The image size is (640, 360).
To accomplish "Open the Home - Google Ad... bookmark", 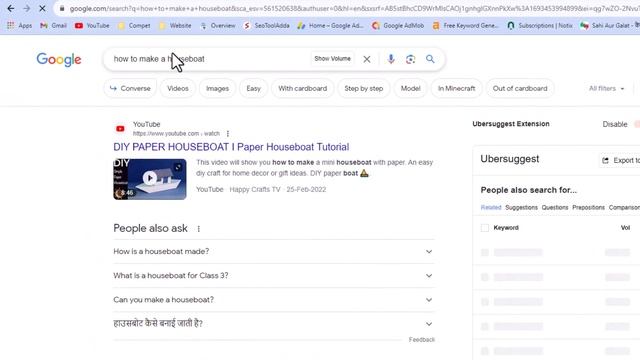I will (x=331, y=25).
